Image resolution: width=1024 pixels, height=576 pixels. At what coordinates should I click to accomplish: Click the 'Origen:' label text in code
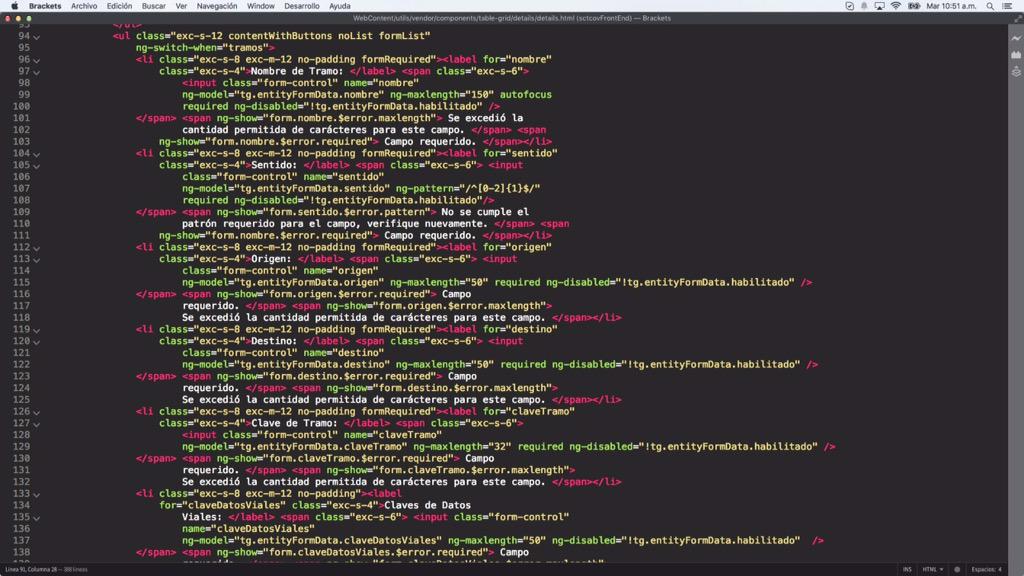click(x=271, y=259)
